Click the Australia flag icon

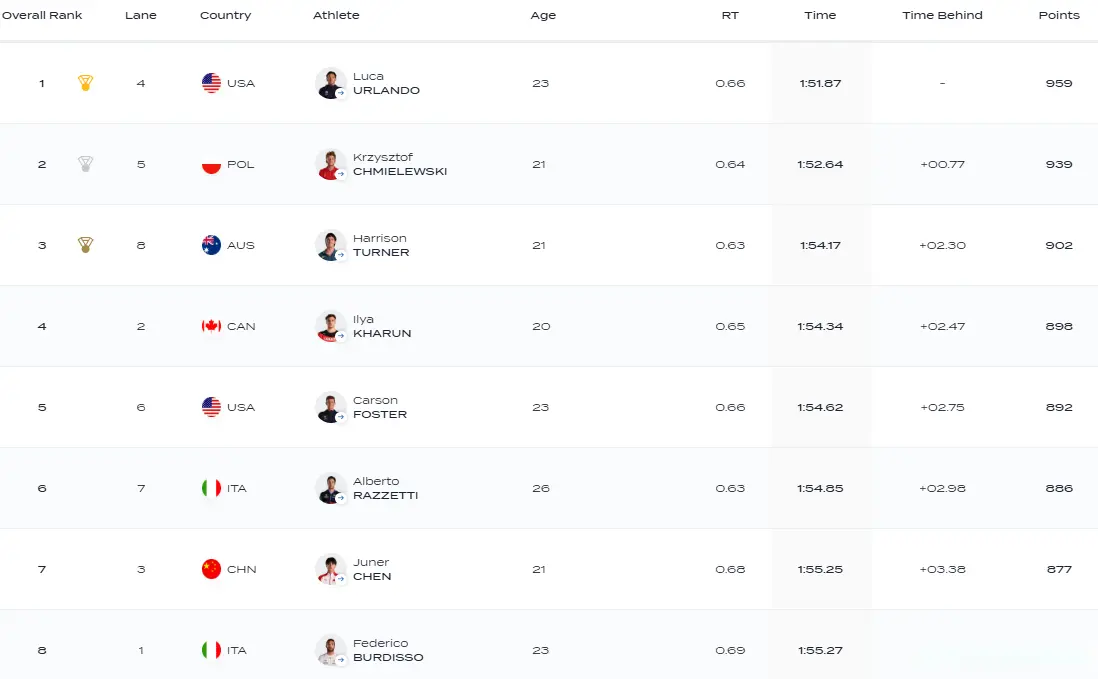(x=211, y=245)
